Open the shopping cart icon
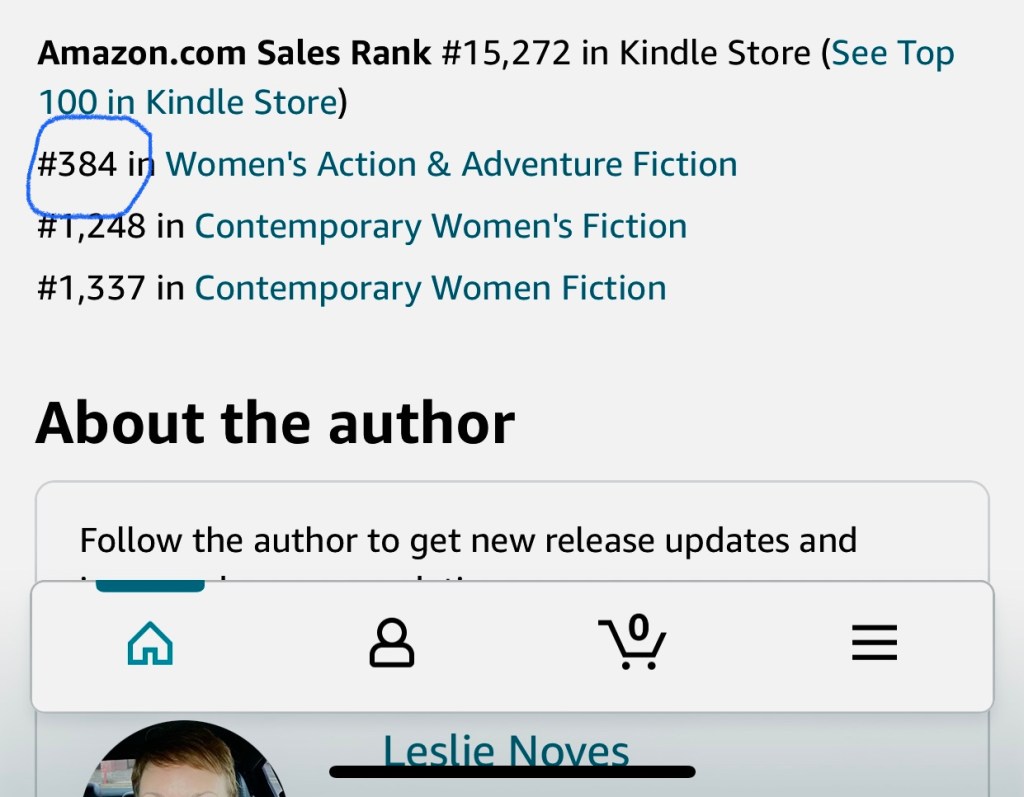The height and width of the screenshot is (797, 1024). (x=632, y=643)
